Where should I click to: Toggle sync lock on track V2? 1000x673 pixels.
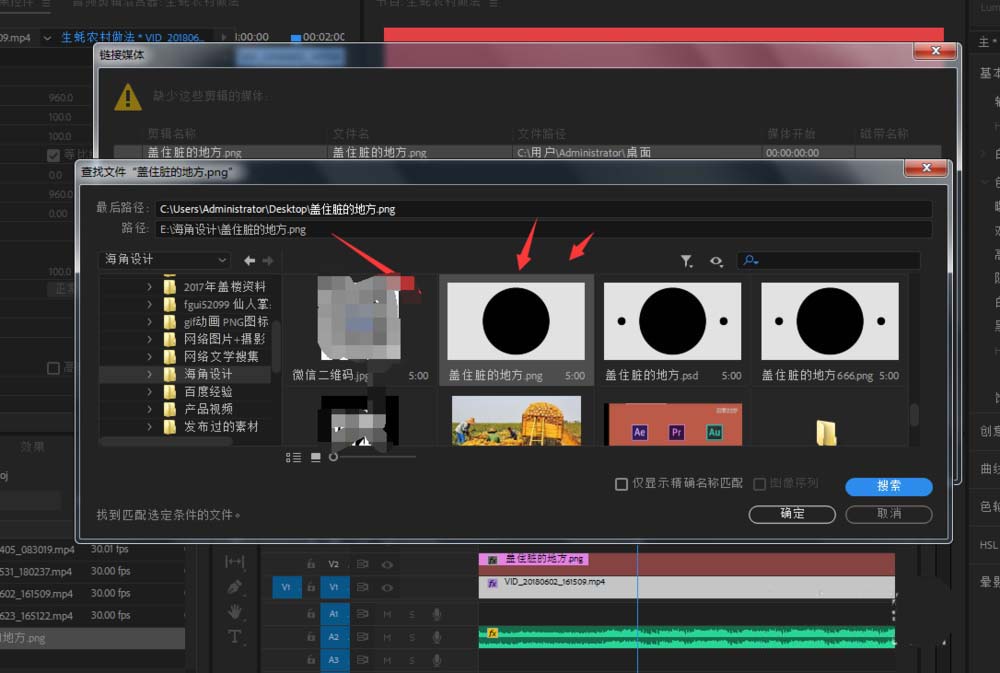(x=362, y=564)
